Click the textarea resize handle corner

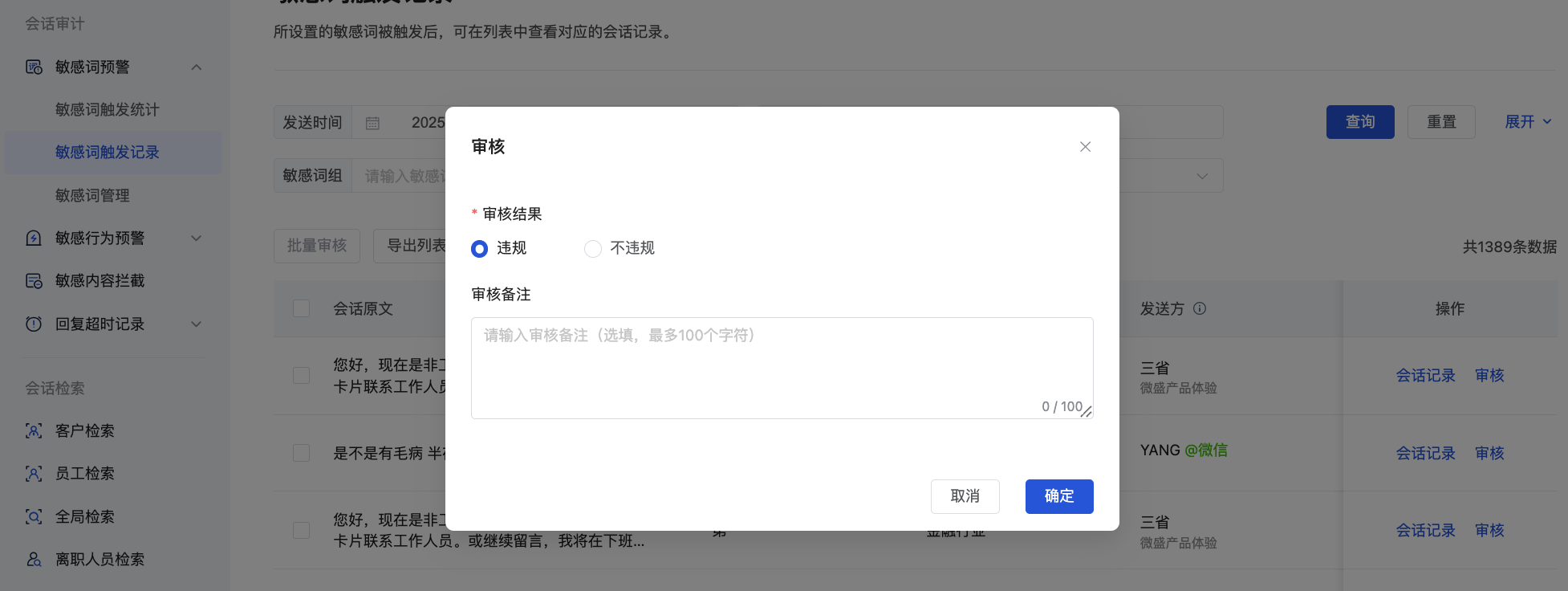(1087, 412)
